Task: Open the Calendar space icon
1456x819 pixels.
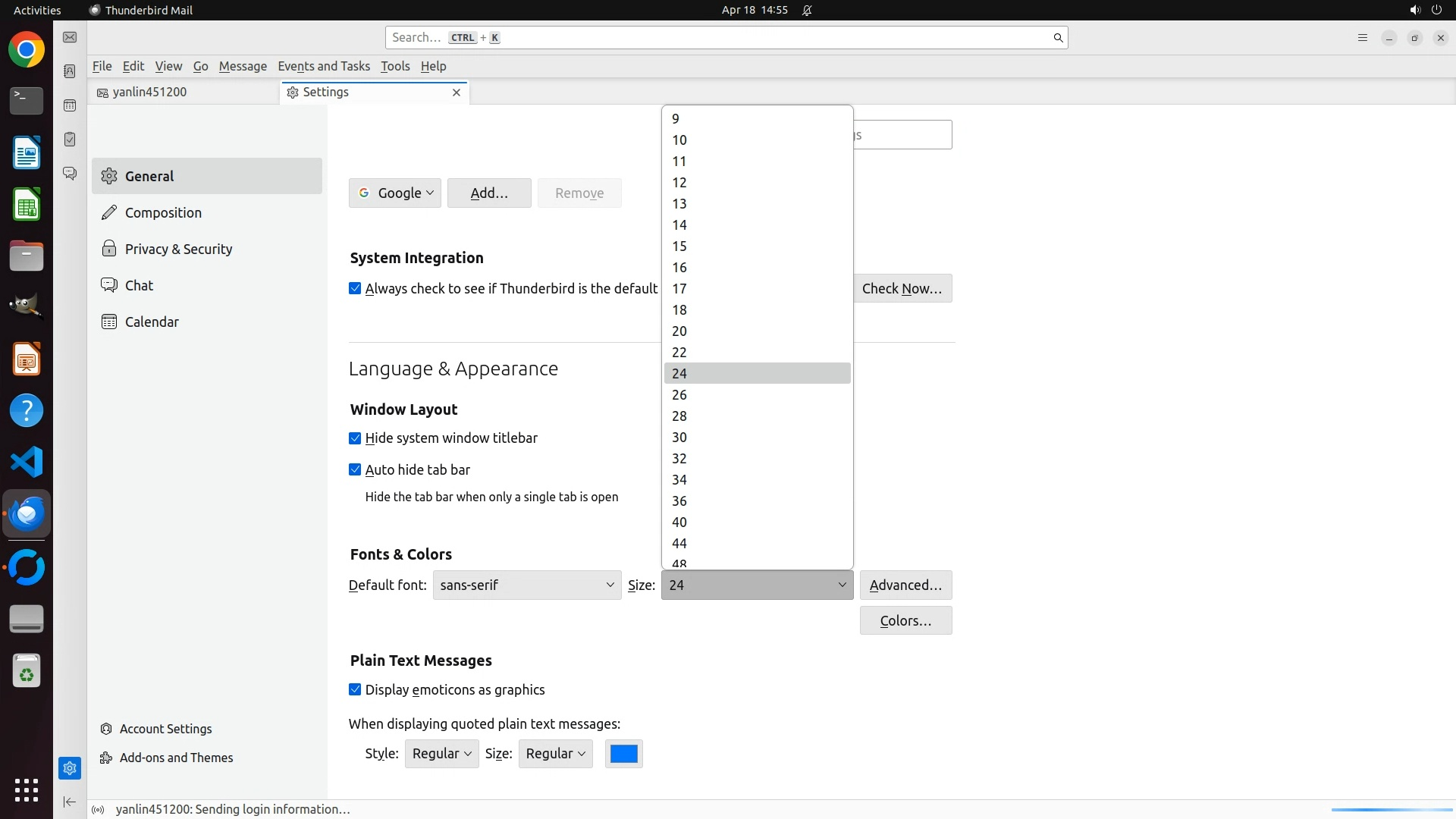Action: [70, 105]
